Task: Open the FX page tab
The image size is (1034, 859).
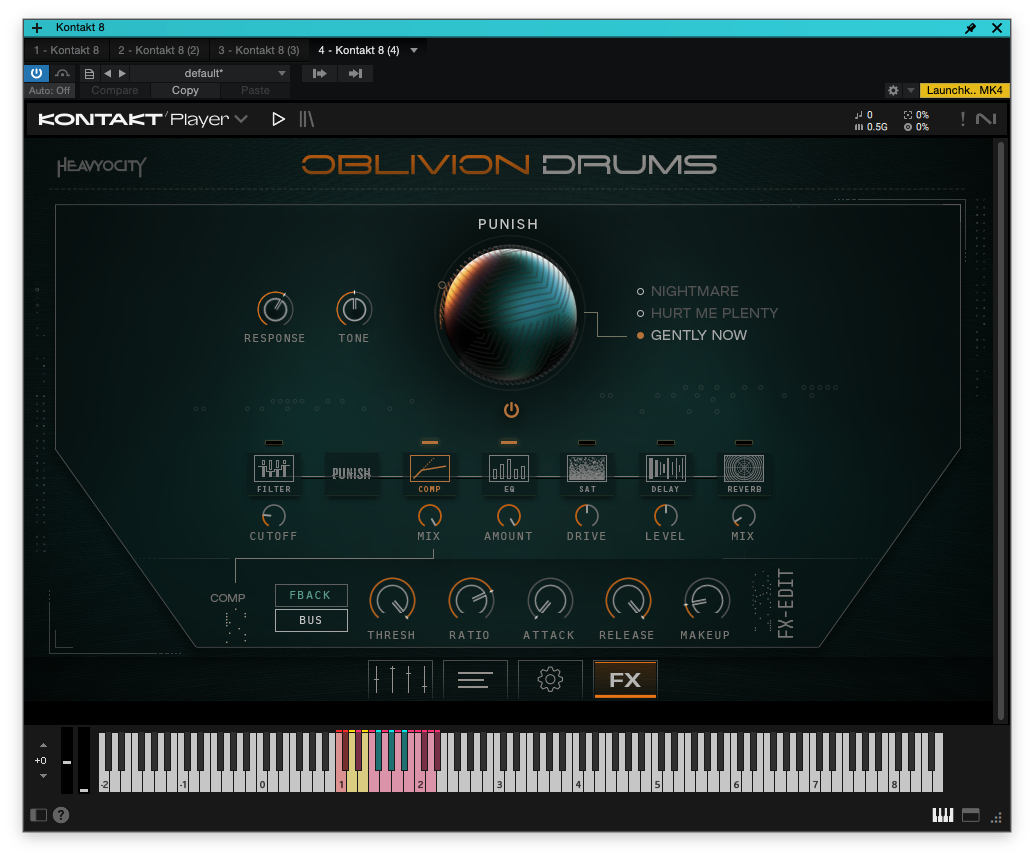Action: click(625, 679)
